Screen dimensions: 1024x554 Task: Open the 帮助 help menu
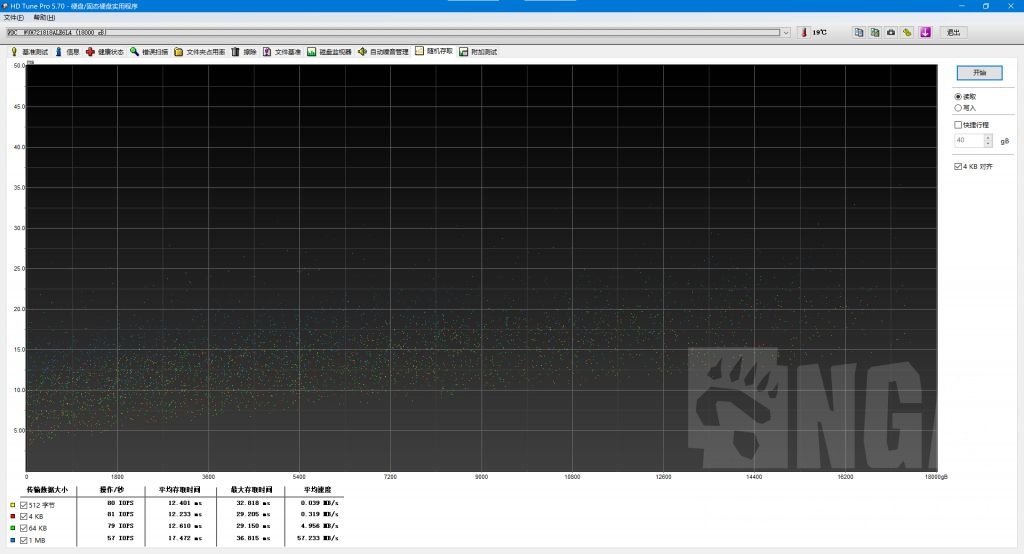tap(44, 18)
